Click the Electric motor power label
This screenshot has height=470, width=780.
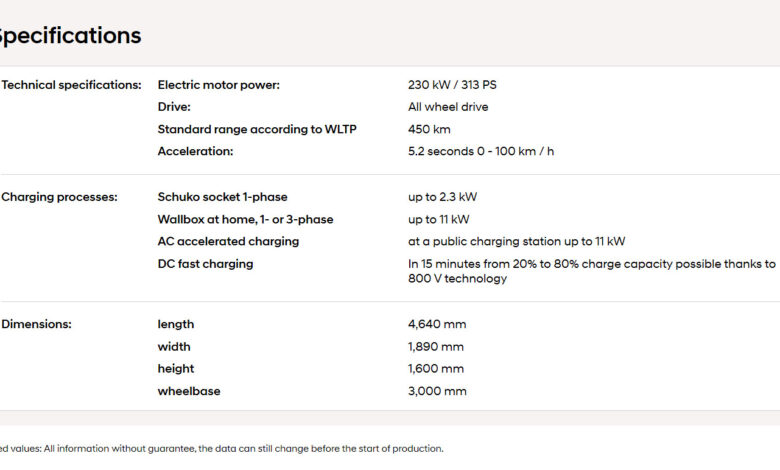pos(218,85)
